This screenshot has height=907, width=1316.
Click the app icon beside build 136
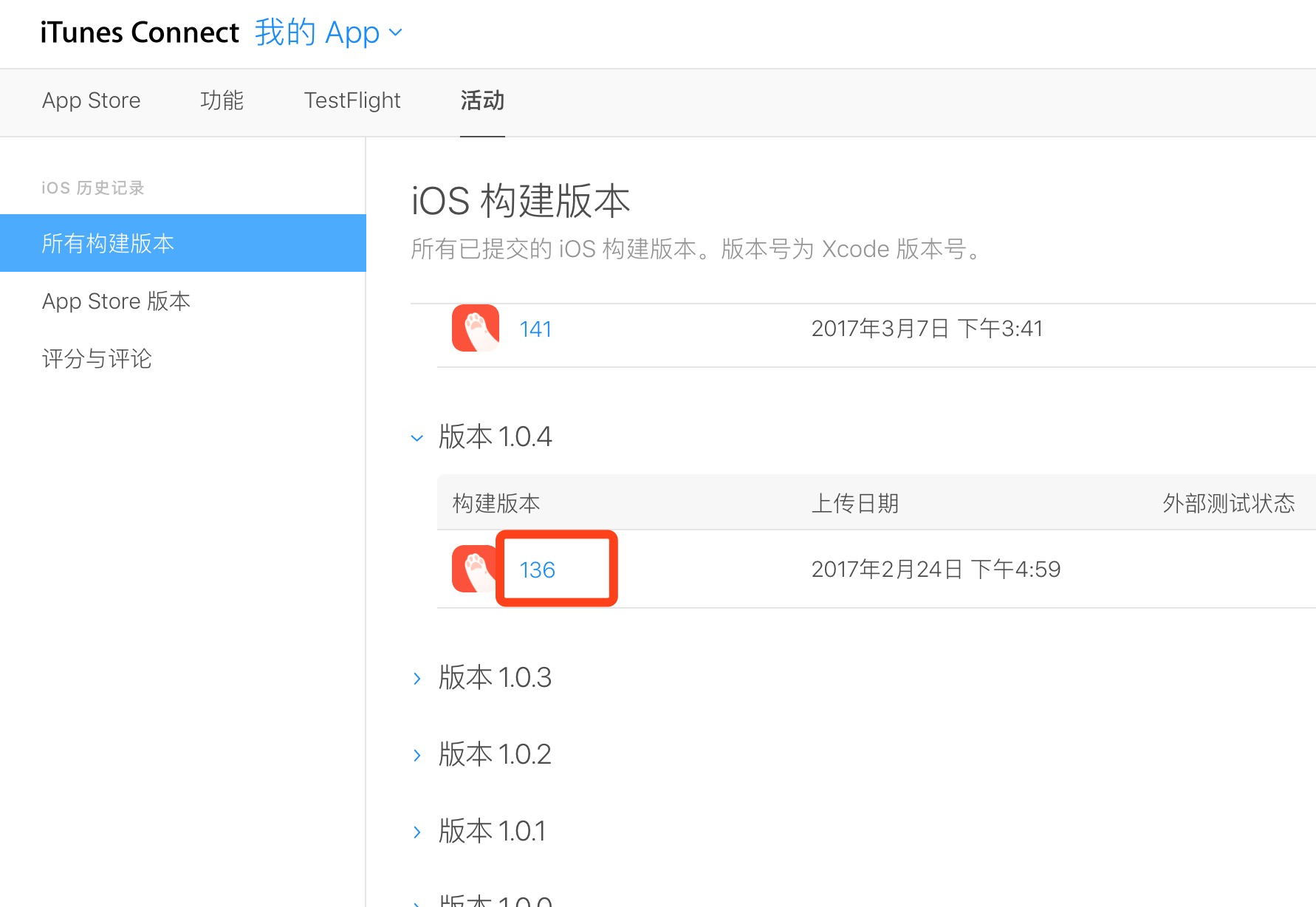click(475, 569)
